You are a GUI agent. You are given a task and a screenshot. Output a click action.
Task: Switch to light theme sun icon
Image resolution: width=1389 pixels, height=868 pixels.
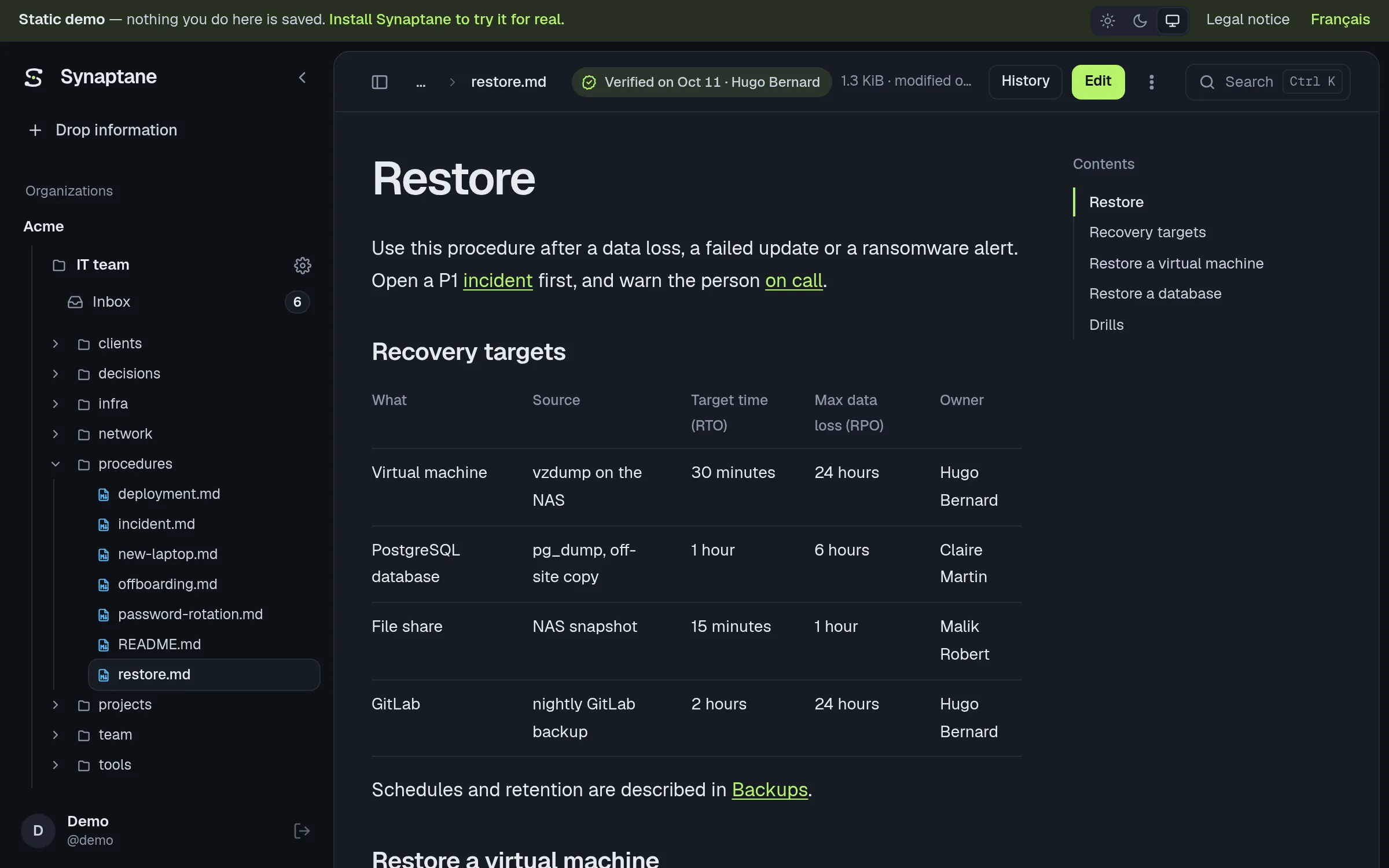pyautogui.click(x=1108, y=21)
